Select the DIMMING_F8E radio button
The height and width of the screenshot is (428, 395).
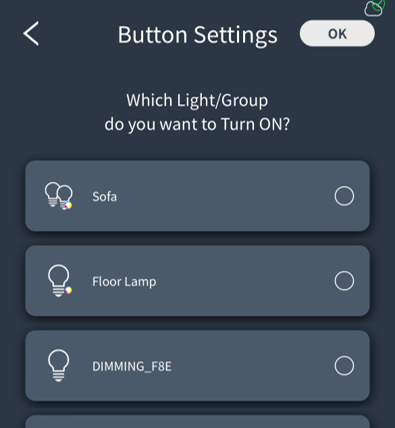pyautogui.click(x=344, y=366)
